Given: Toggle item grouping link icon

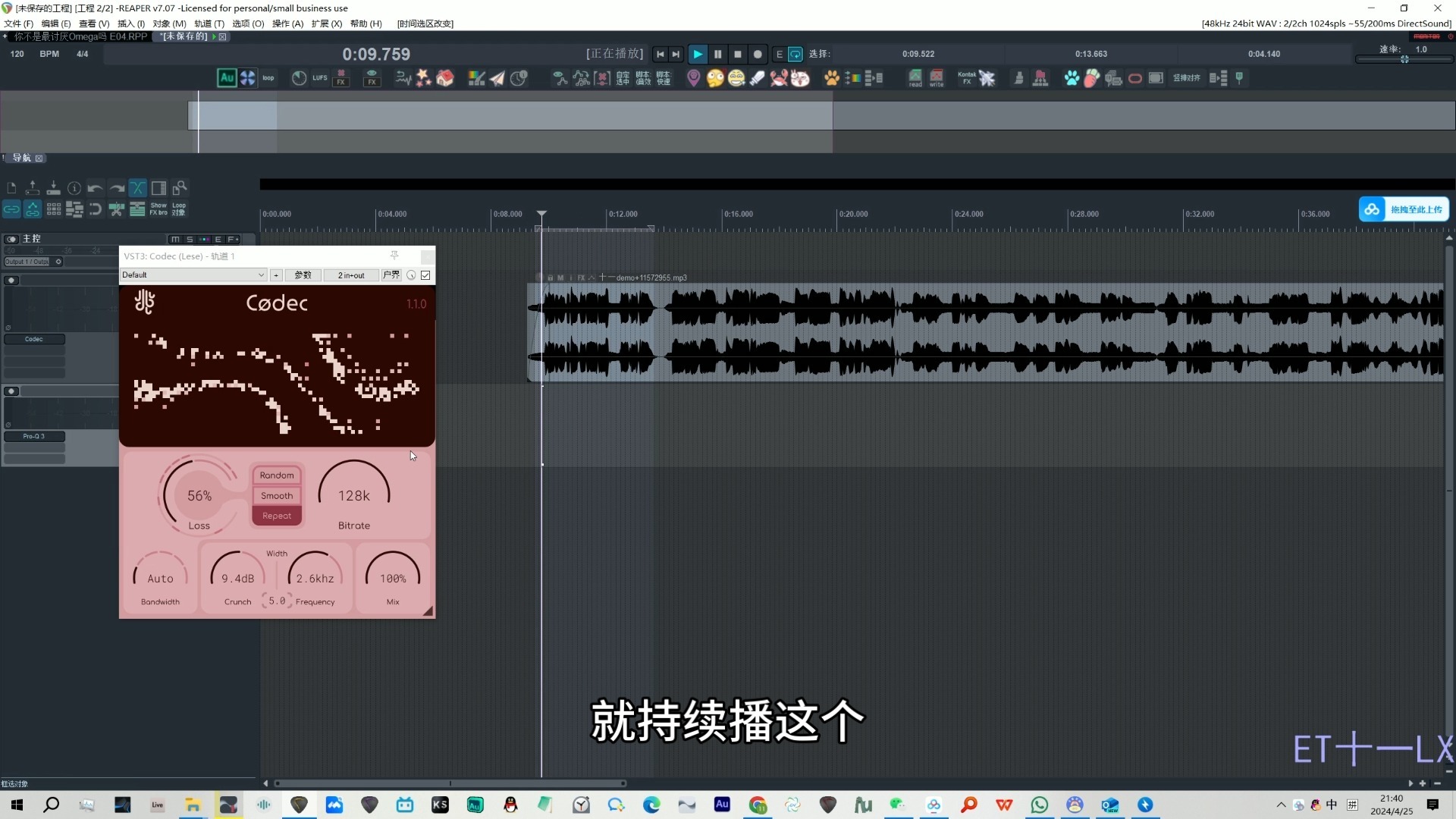Looking at the screenshot, I should (x=11, y=209).
